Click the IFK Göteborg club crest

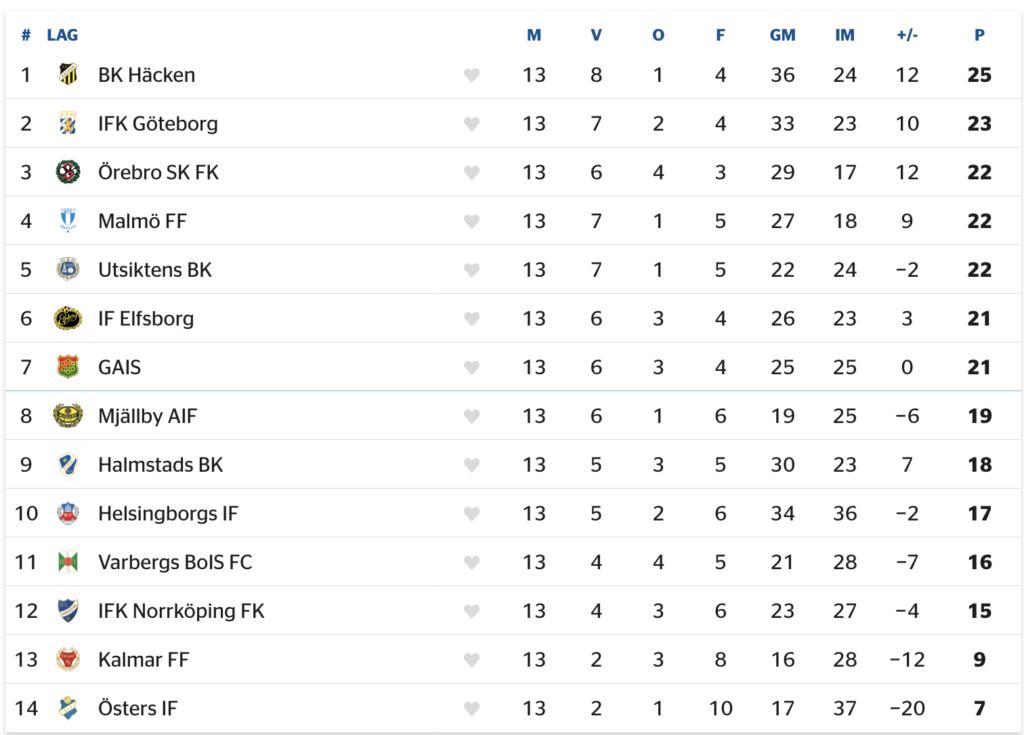[68, 123]
